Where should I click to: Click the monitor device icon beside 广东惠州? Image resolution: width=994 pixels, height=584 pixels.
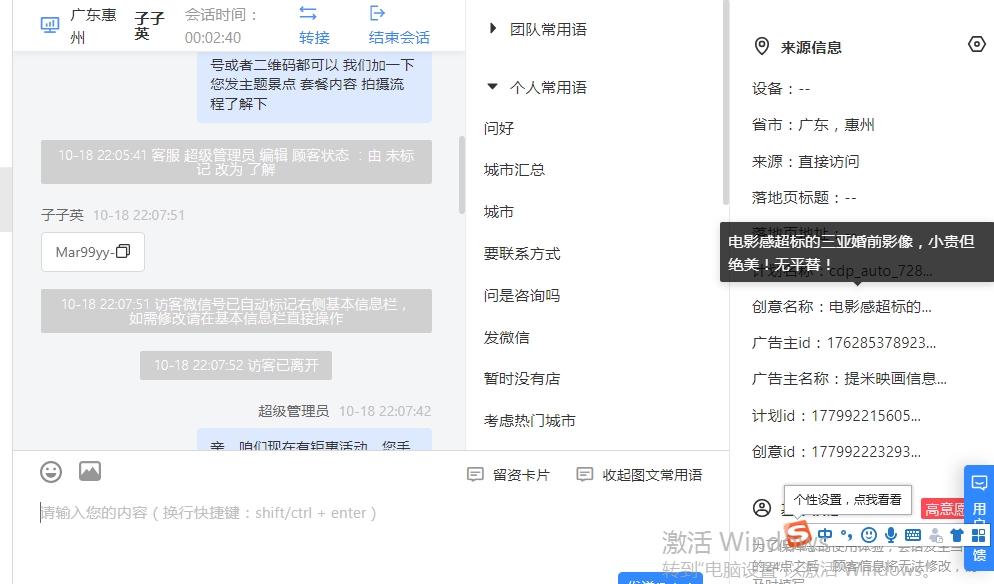(x=49, y=25)
